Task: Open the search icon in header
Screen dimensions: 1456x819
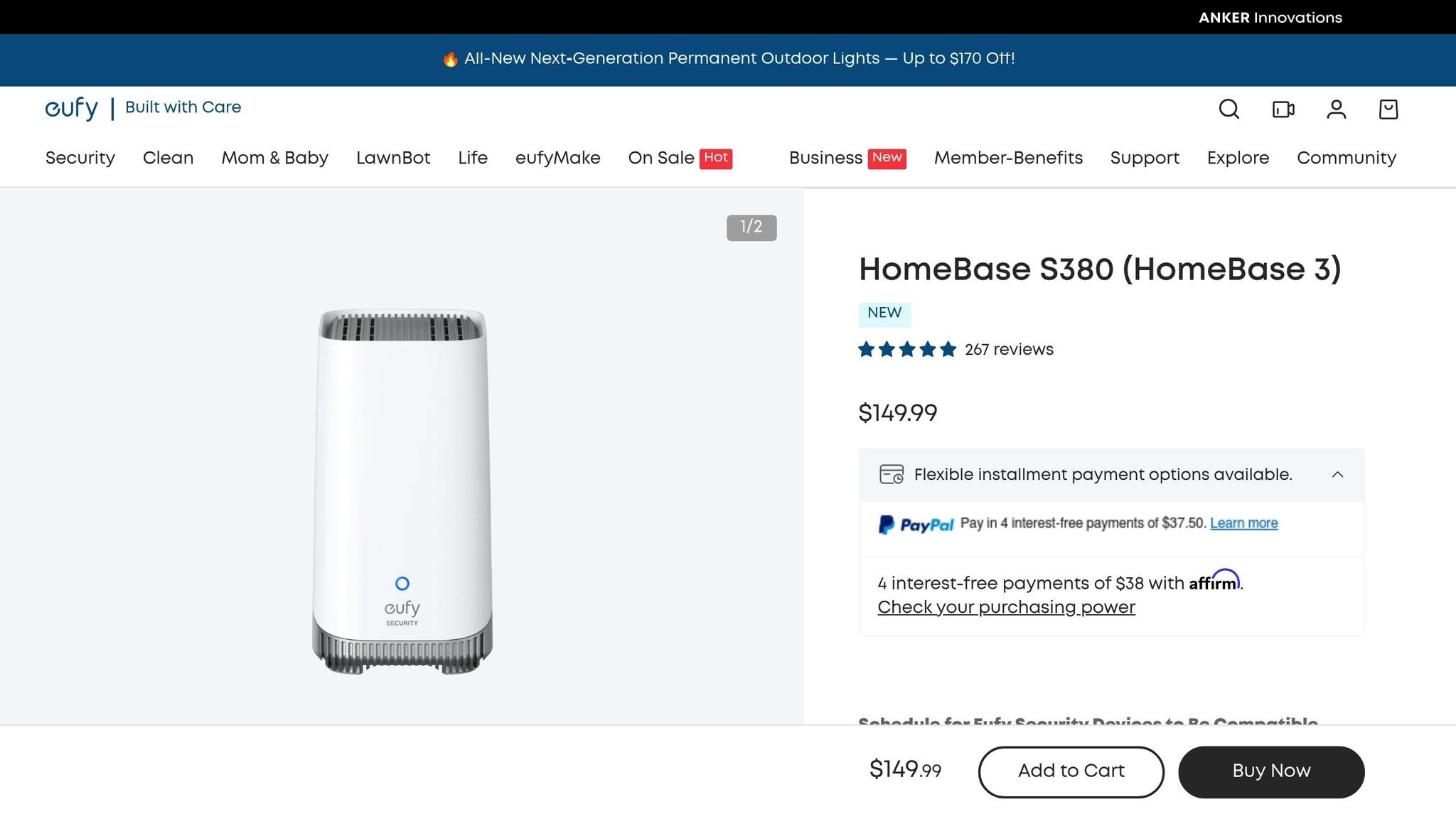Action: [x=1228, y=109]
